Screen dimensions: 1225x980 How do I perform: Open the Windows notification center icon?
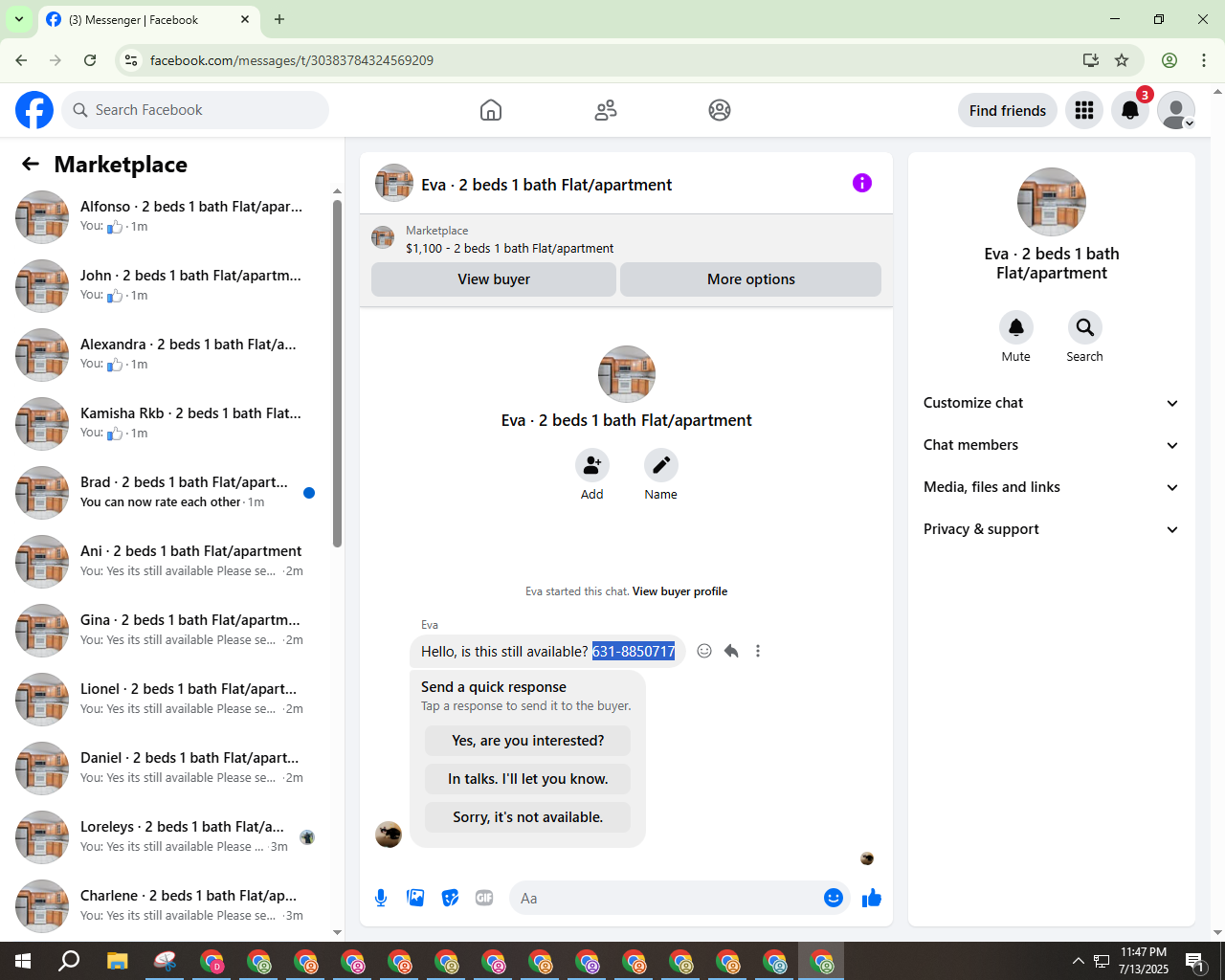[x=1195, y=961]
